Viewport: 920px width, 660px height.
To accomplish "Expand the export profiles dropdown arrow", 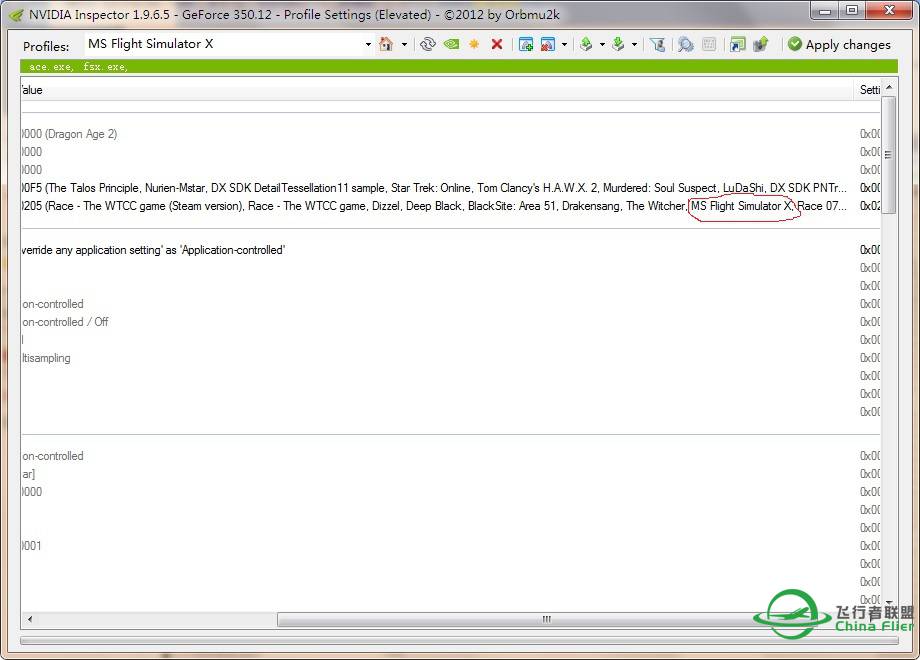I will tap(602, 44).
